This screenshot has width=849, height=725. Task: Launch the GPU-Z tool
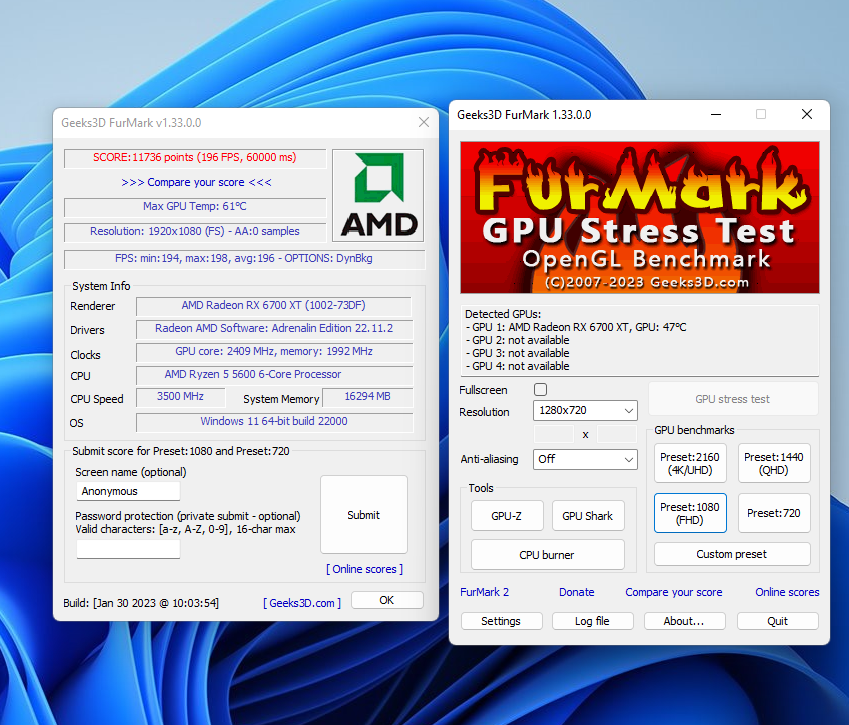click(507, 516)
